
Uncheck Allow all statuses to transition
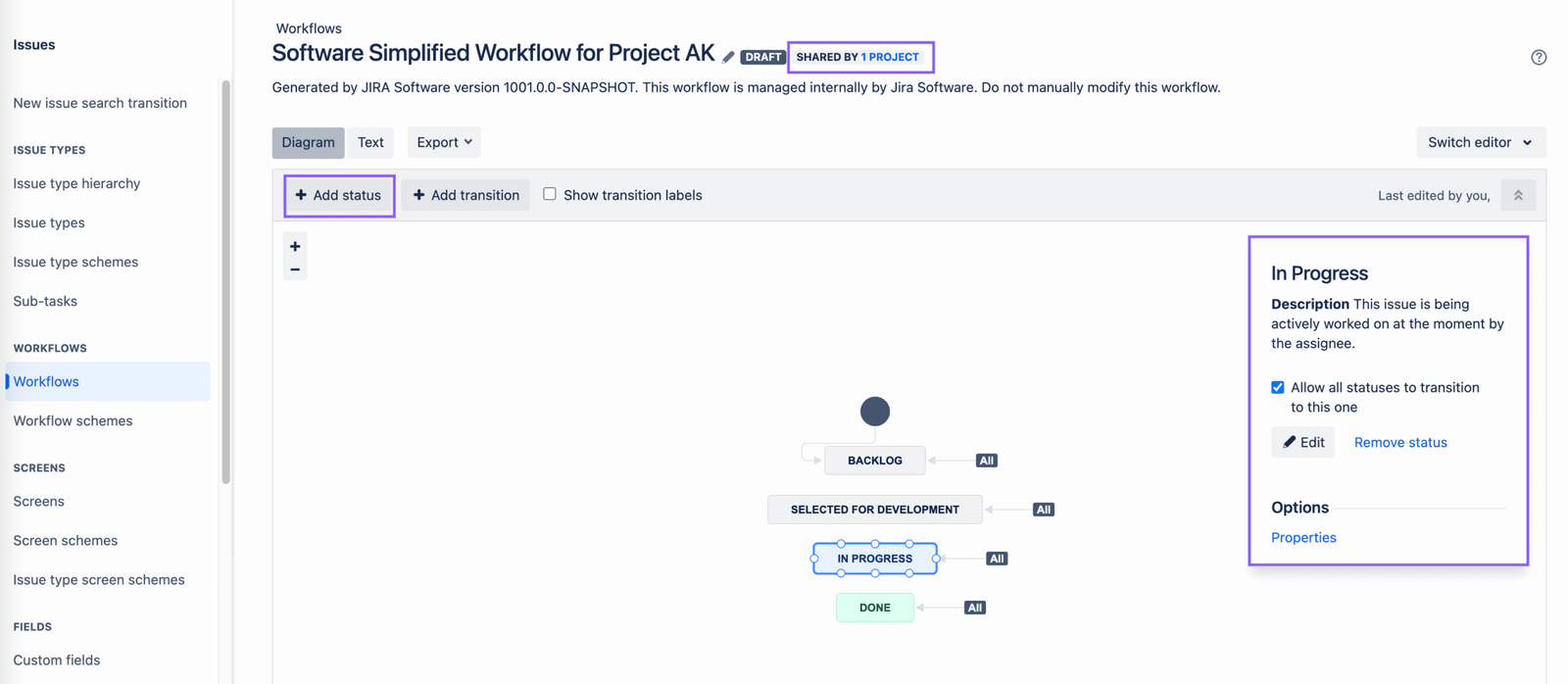pos(1278,387)
